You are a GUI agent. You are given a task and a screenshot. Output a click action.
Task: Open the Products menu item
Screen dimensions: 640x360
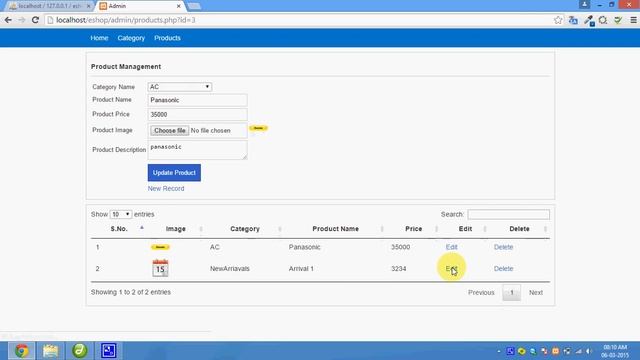pos(167,38)
